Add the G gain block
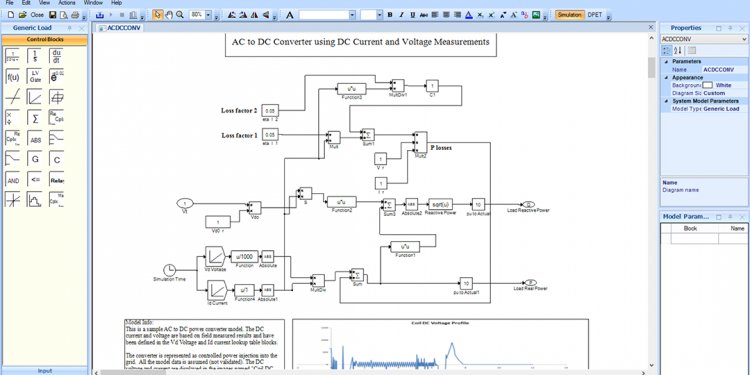This screenshot has height=375, width=750. coord(34,159)
